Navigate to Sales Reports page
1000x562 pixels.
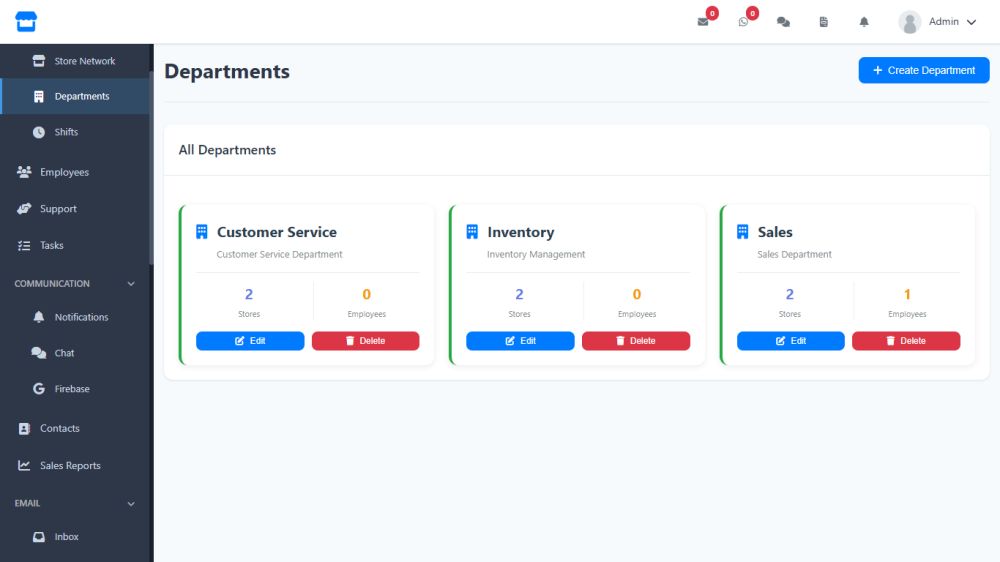[x=70, y=466]
